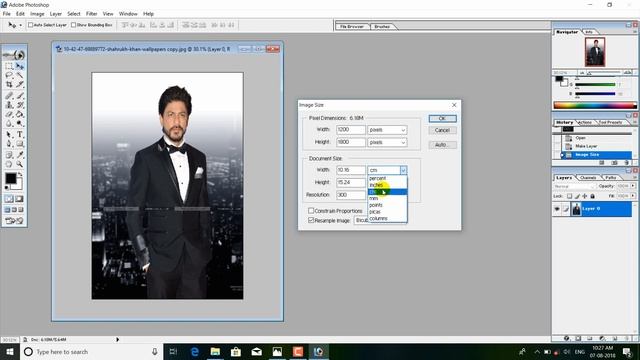Select the Lasso tool
Screen dimensions: 640x360
tap(9, 76)
